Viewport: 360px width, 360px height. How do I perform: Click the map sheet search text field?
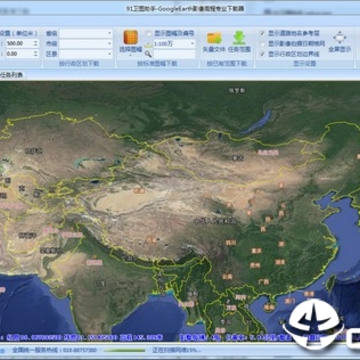pyautogui.click(x=174, y=54)
